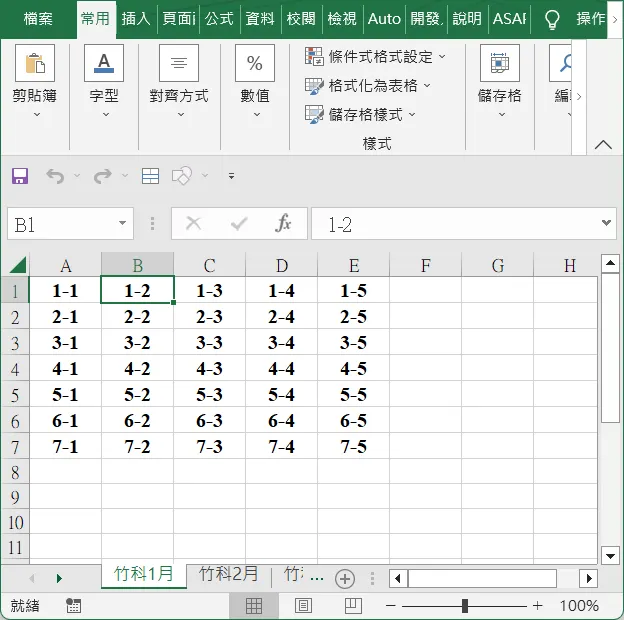Screen dimensions: 624x620
Task: Open the 檔案 file tab
Action: (38, 19)
